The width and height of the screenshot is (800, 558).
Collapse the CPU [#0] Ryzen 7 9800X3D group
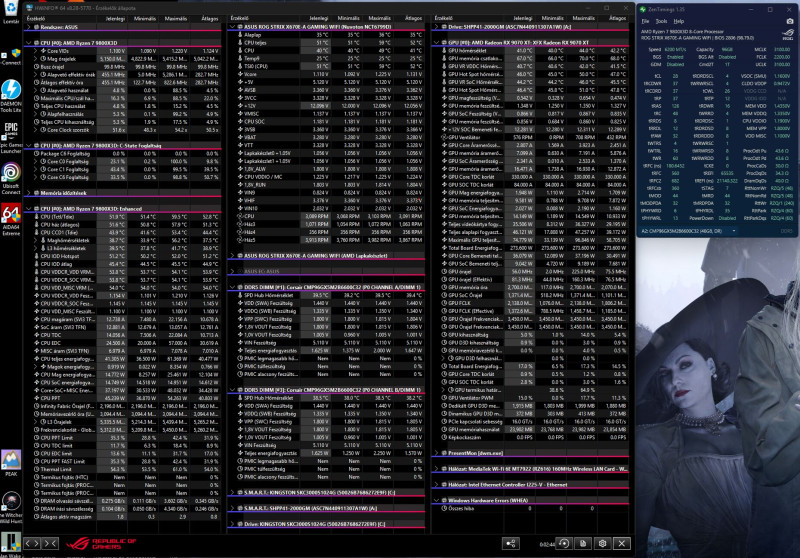pyautogui.click(x=29, y=43)
